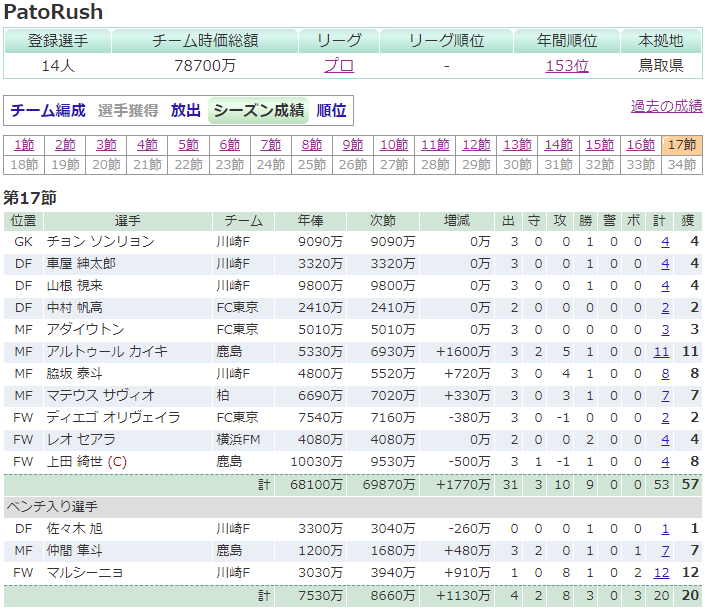Image resolution: width=705 pixels, height=609 pixels.
Task: Click the greyed 選手獲得 tab
Action: click(x=128, y=111)
